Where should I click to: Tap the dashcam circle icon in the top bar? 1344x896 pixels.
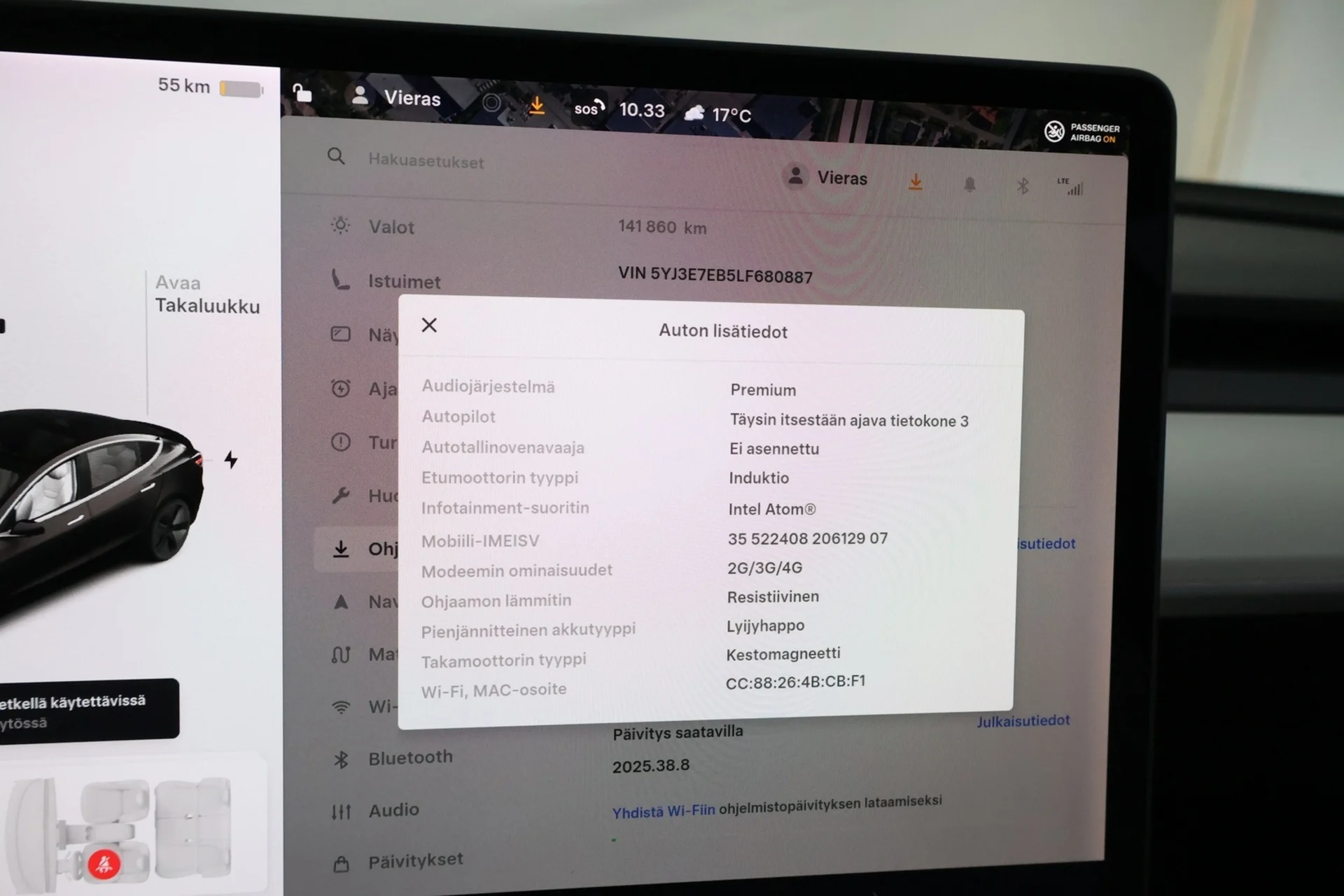pyautogui.click(x=492, y=103)
